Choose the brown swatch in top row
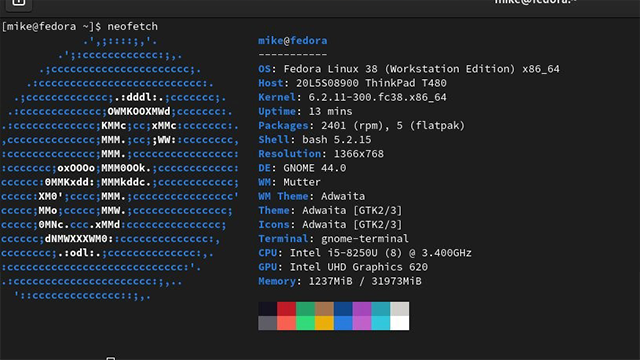The width and height of the screenshot is (640, 360). coord(324,309)
